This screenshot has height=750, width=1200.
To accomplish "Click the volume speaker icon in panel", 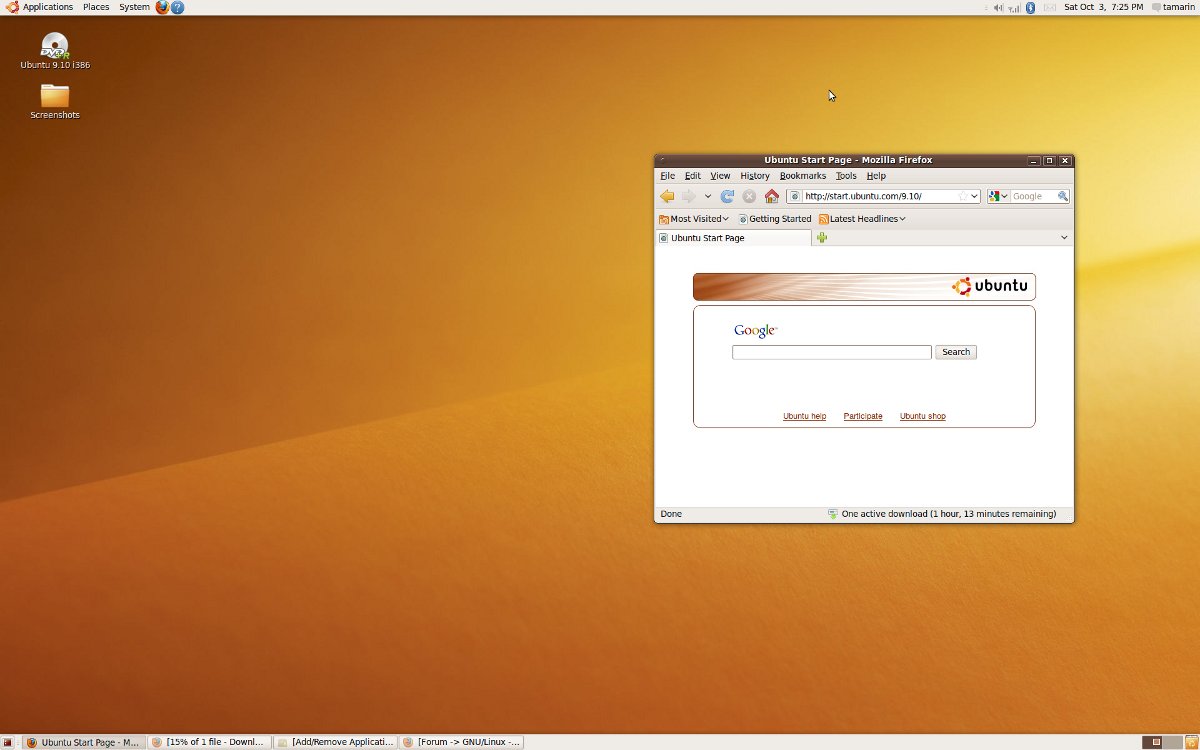I will pos(998,7).
